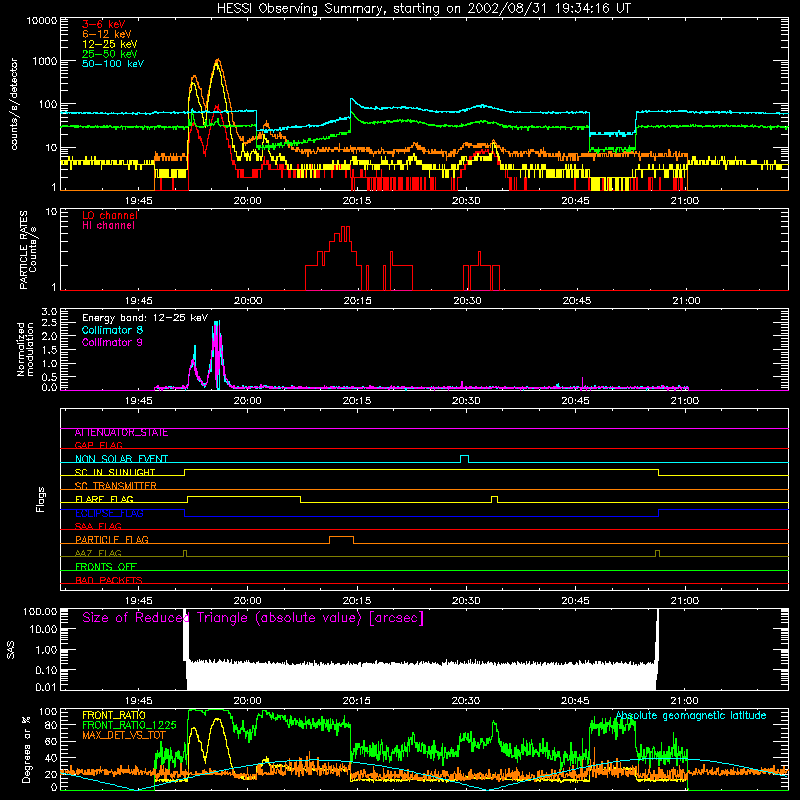This screenshot has width=800, height=800.
Task: Click the SC_TRANSMITTER flag label
Action: coord(116,486)
